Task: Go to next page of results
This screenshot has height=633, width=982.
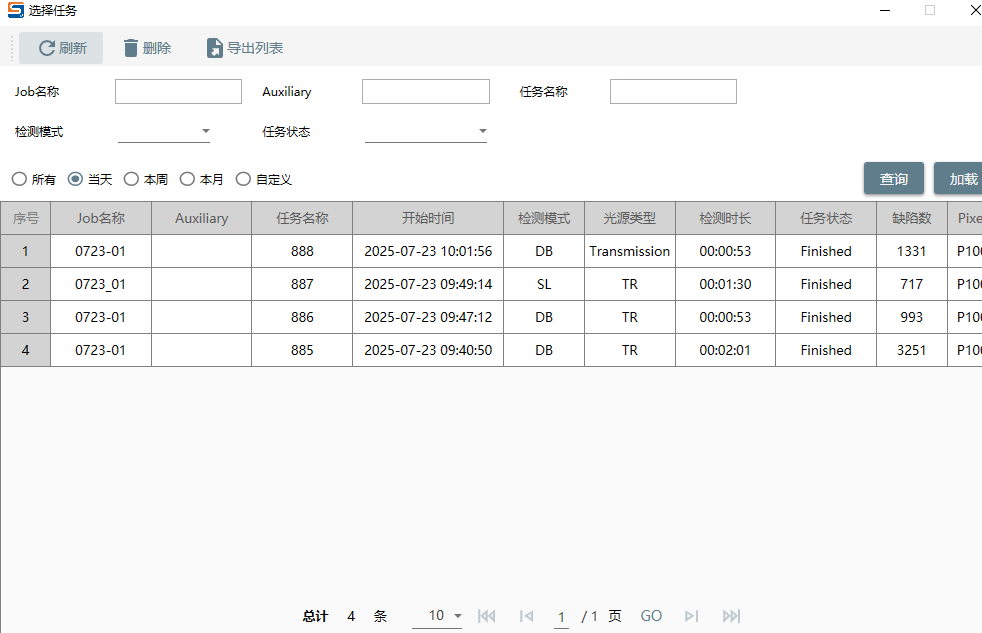Action: click(691, 616)
